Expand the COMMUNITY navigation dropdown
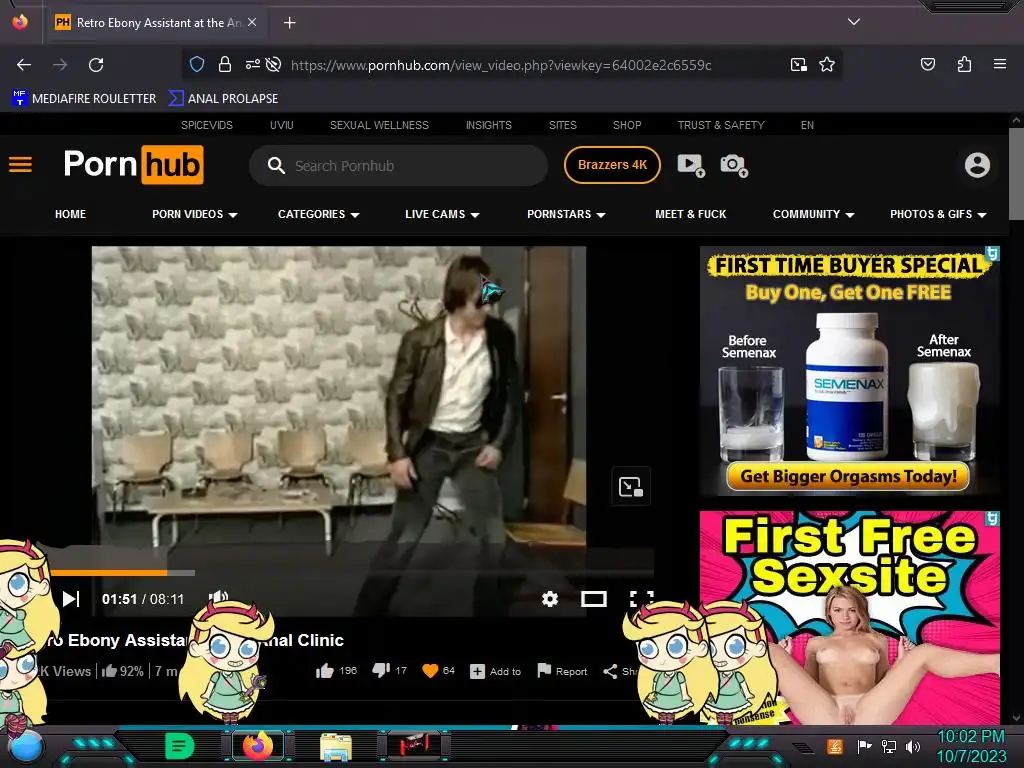The width and height of the screenshot is (1024, 768). click(814, 214)
